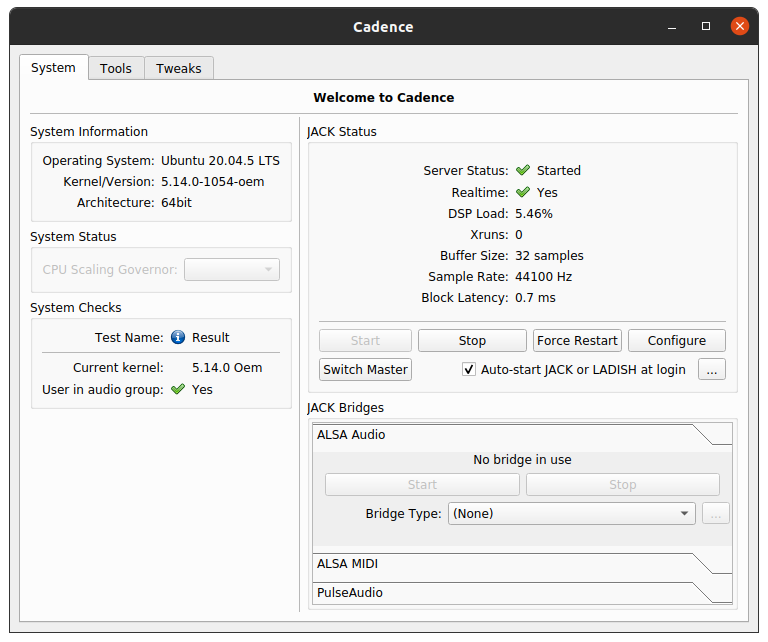The width and height of the screenshot is (768, 642).
Task: Open the Tweaks tab
Action: tap(179, 69)
